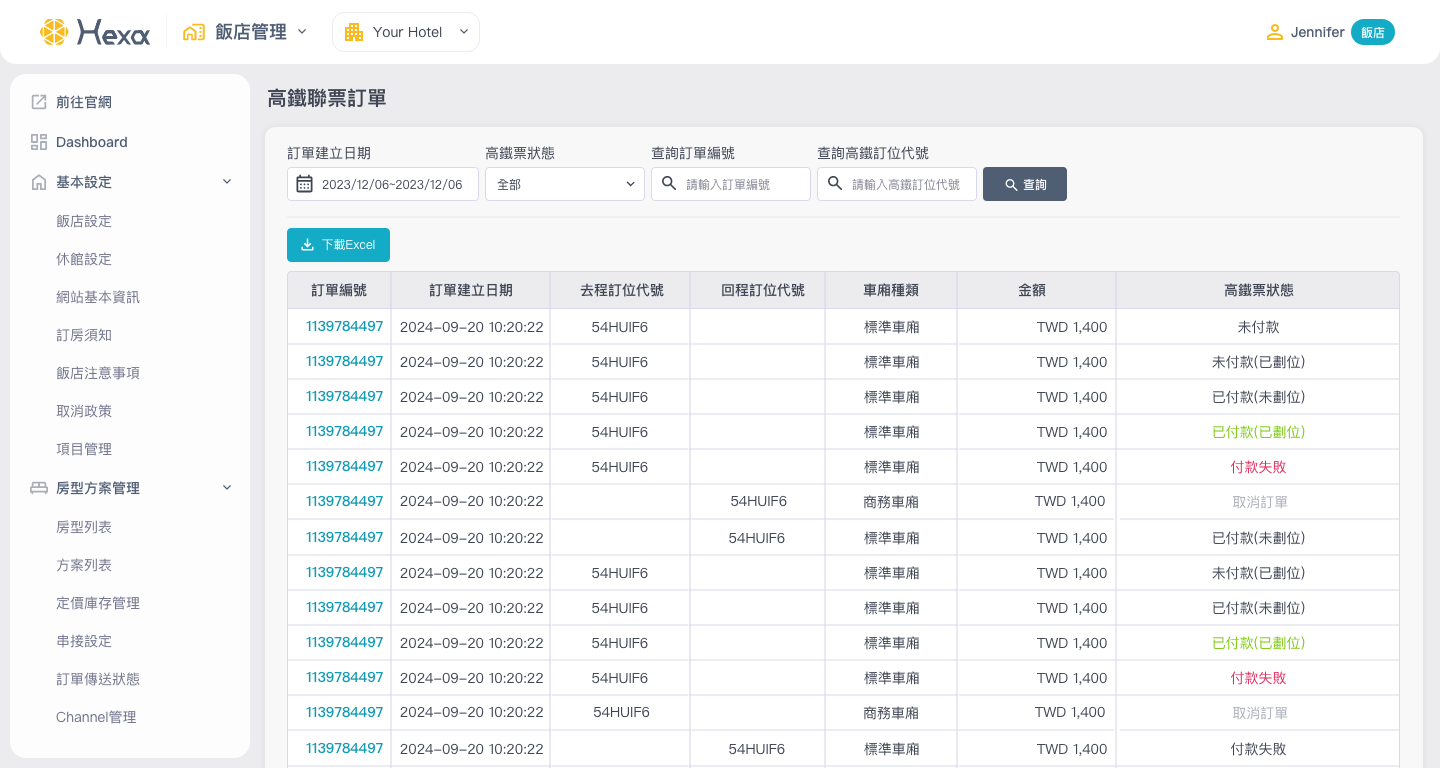Image resolution: width=1440 pixels, height=768 pixels.
Task: Collapse the 基本設定 section chevron
Action: pyautogui.click(x=227, y=182)
